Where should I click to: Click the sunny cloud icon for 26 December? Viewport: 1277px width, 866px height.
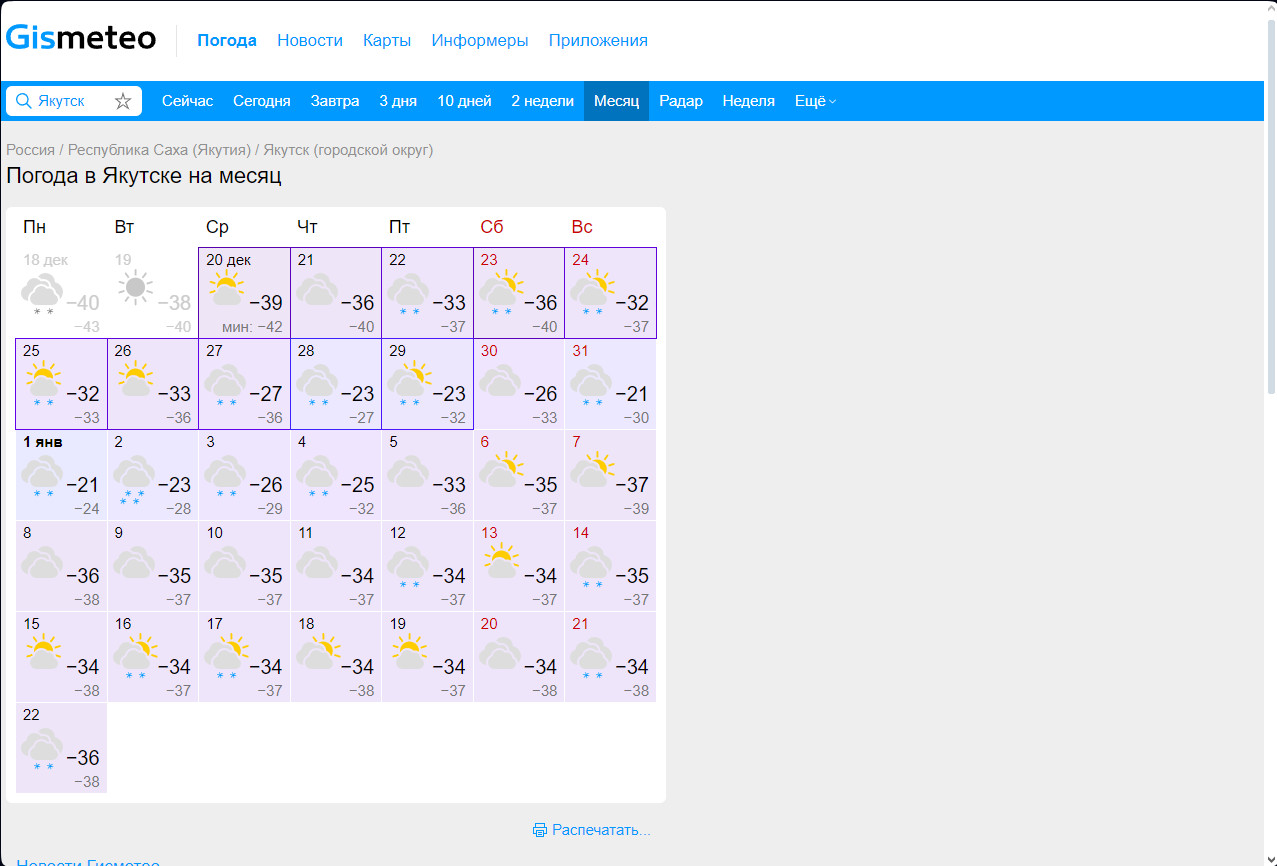point(135,379)
